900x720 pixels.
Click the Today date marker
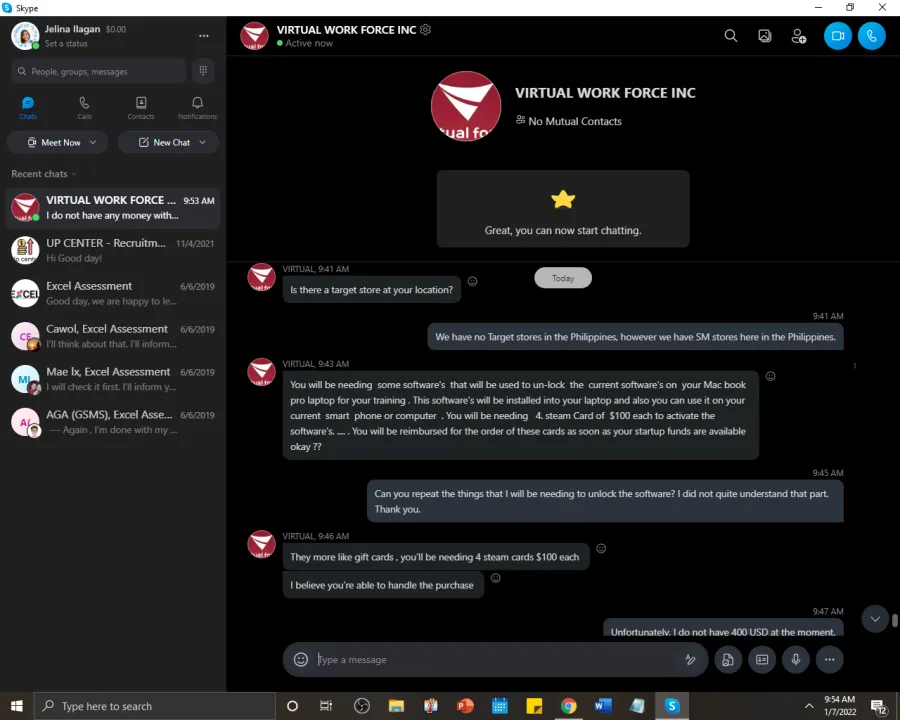[562, 278]
